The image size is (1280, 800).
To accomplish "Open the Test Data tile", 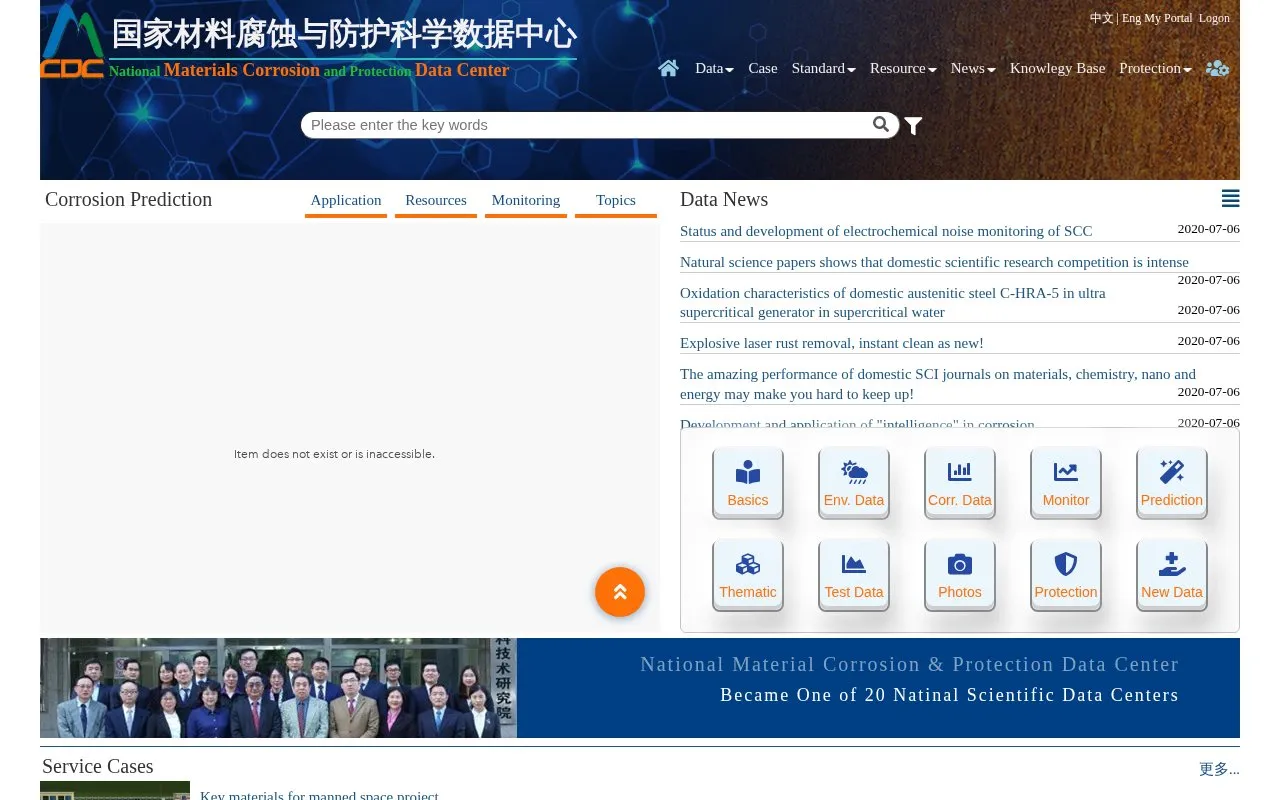I will click(x=854, y=575).
